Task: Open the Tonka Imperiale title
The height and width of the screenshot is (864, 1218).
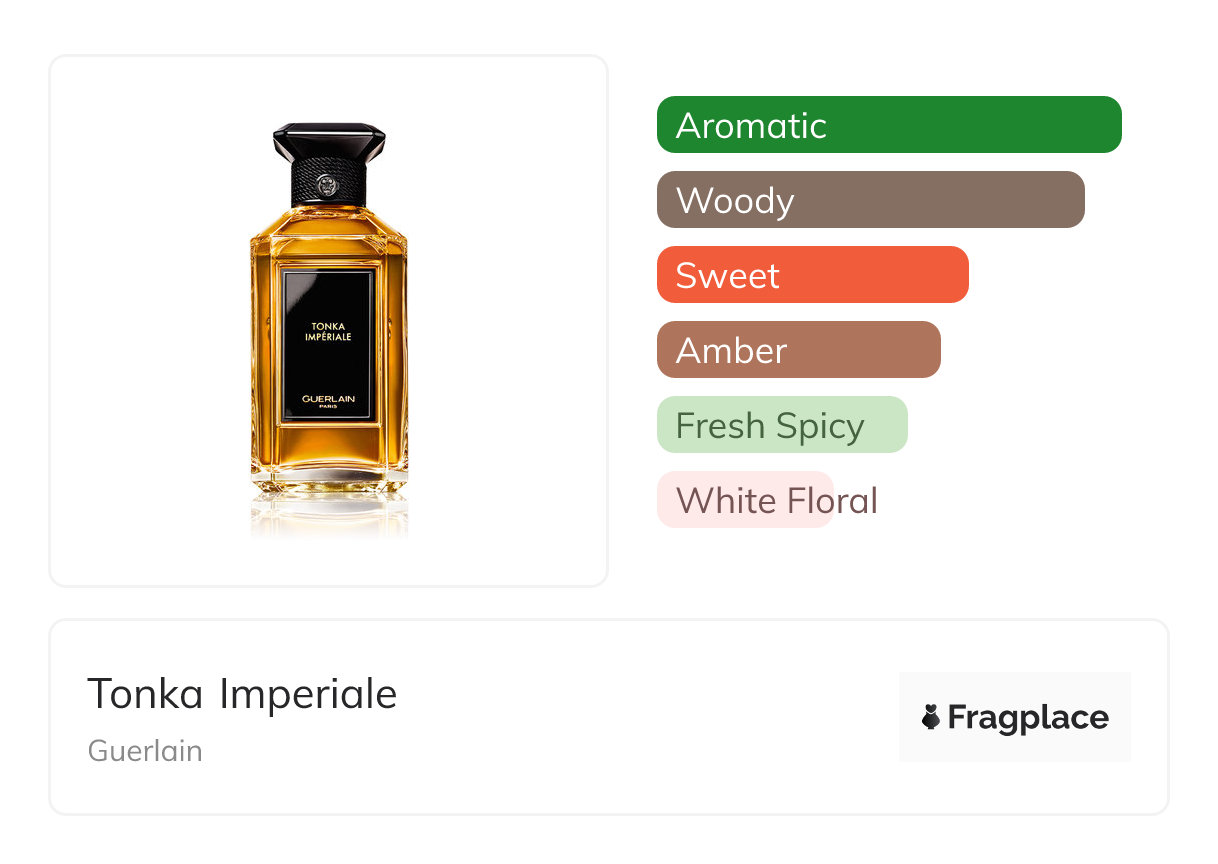Action: click(x=242, y=693)
